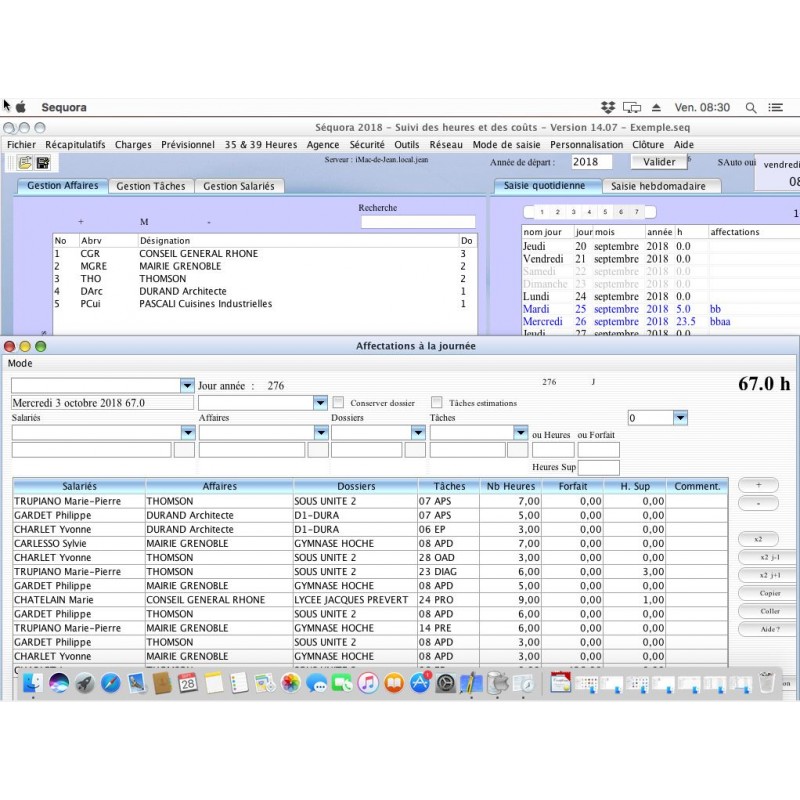Click the Valider button
800x800 pixels.
659,162
